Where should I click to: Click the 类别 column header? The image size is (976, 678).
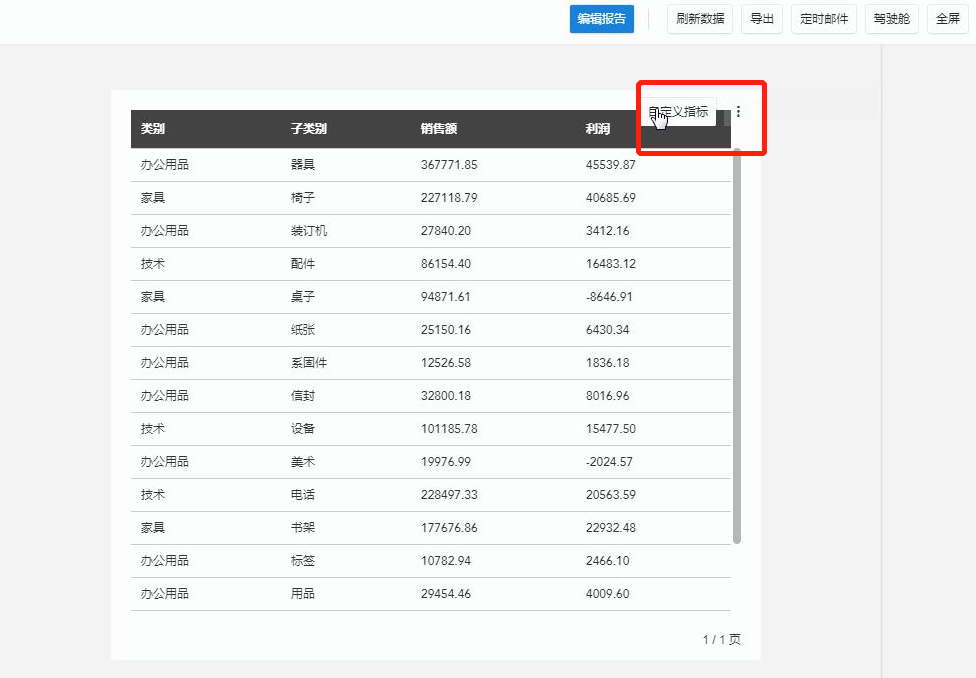point(153,129)
